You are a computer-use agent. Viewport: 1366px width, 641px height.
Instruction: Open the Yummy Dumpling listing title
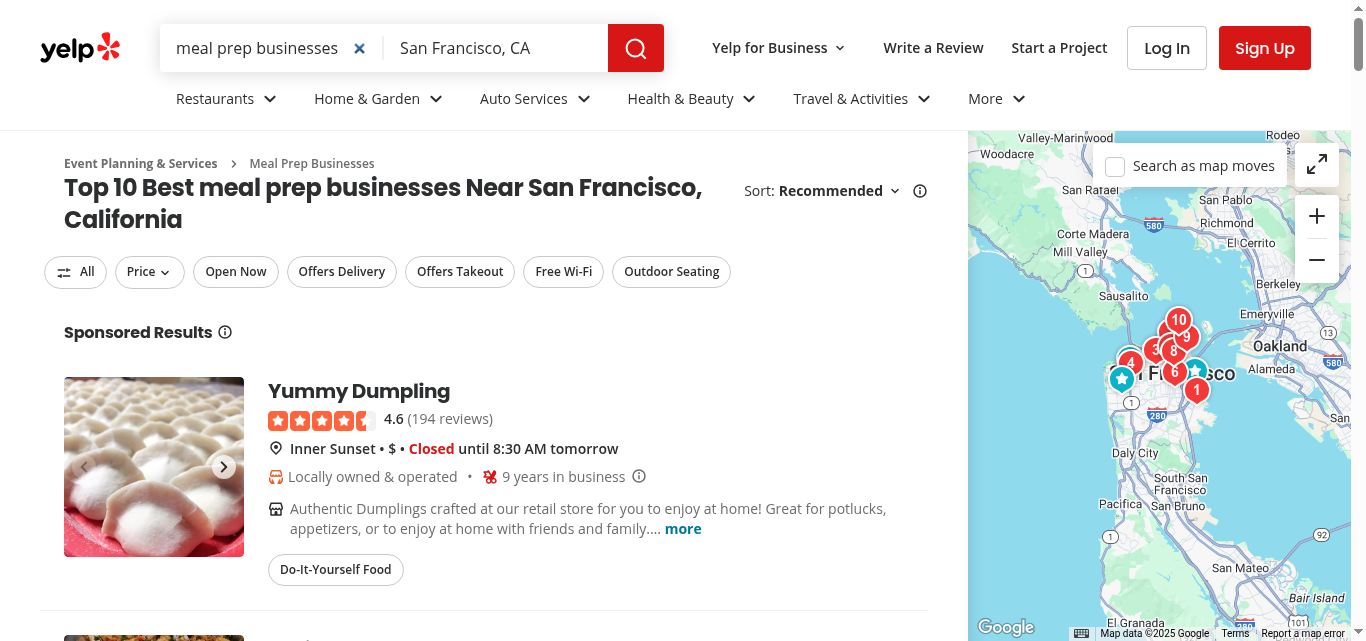click(359, 391)
